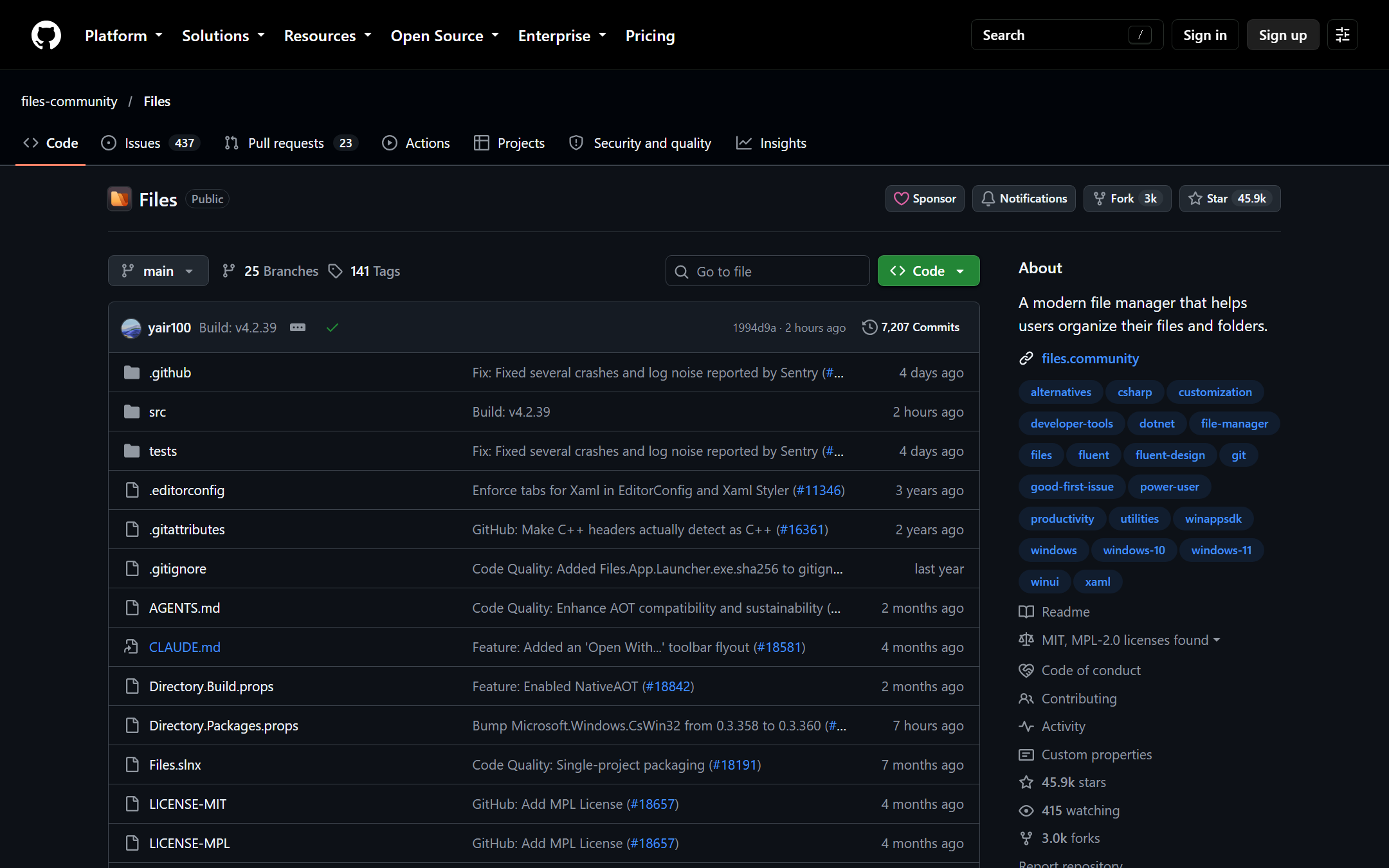Open the 25 Branches link
This screenshot has width=1389, height=868.
(270, 271)
